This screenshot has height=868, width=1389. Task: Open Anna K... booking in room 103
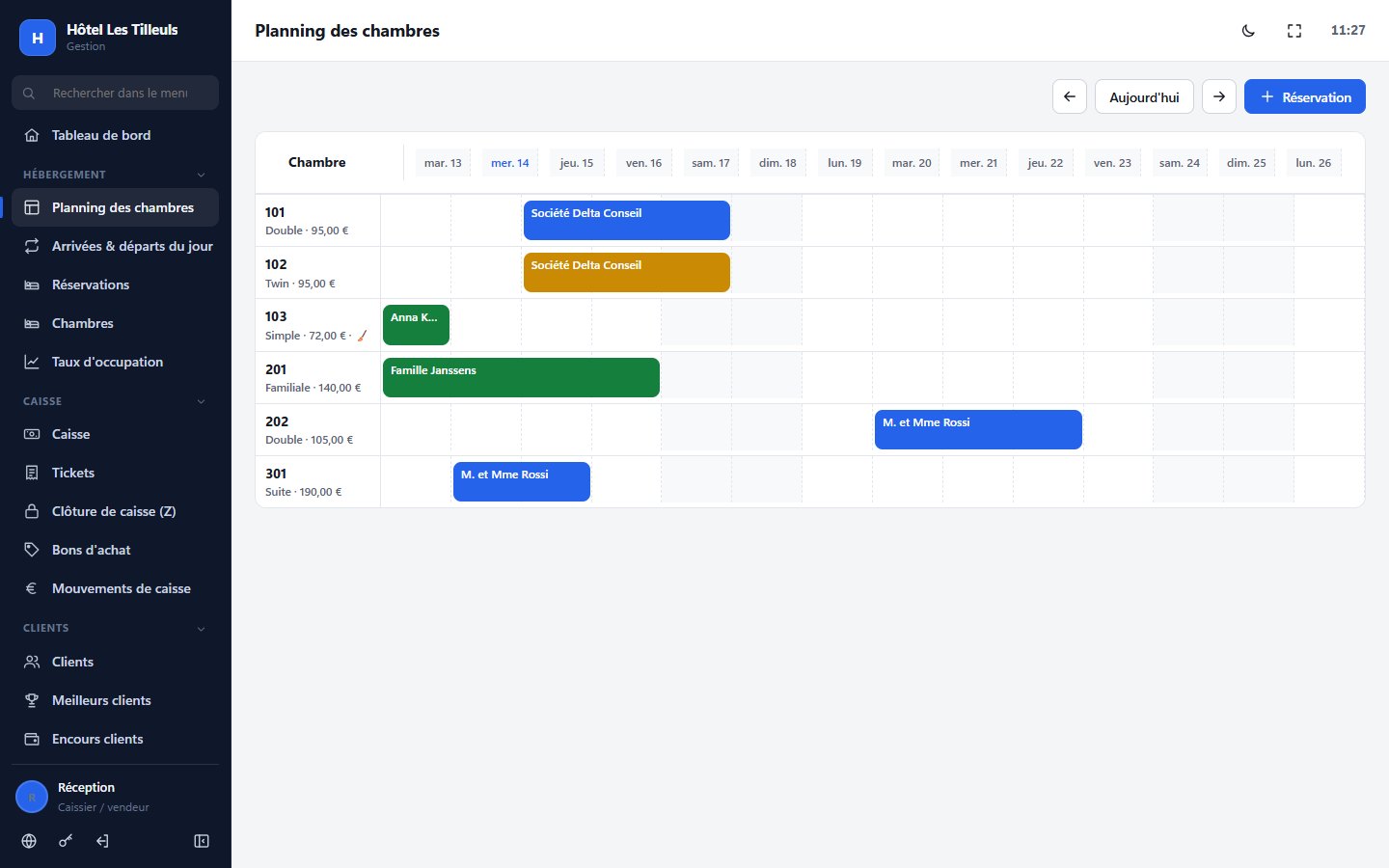point(416,325)
